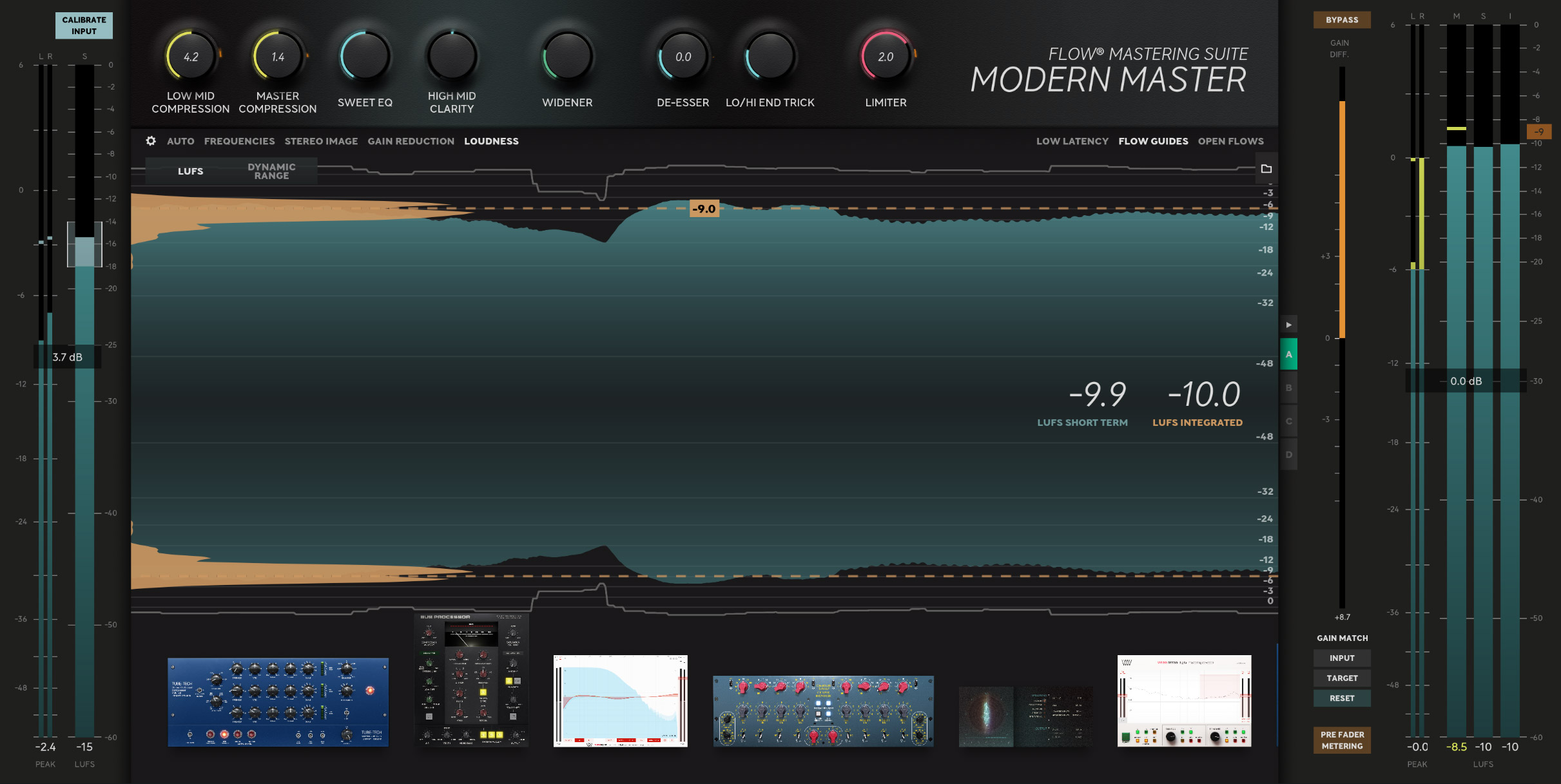This screenshot has height=784, width=1561.
Task: Select the Loudness tab
Action: tap(491, 140)
